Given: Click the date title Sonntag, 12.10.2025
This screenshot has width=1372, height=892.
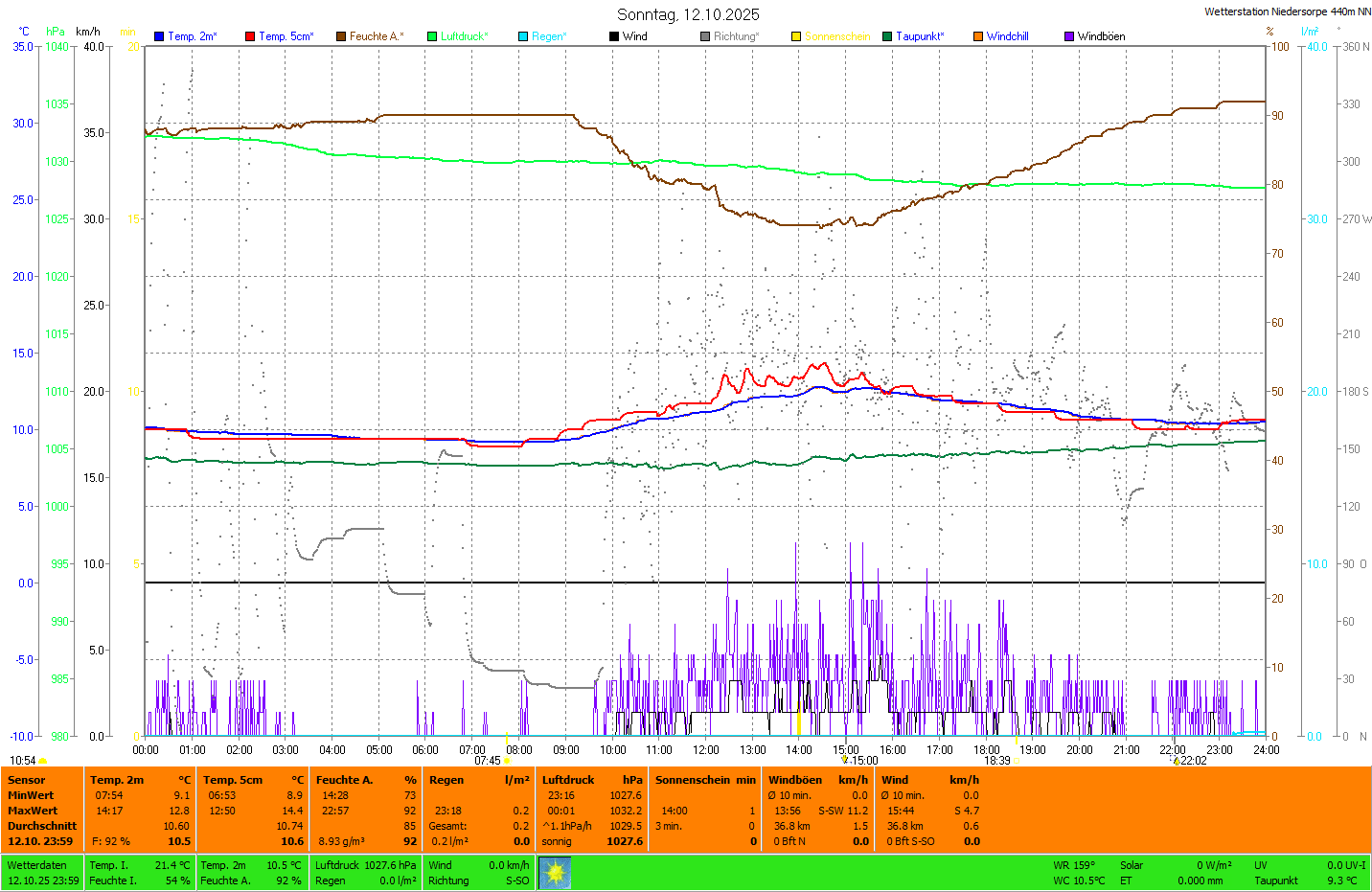Looking at the screenshot, I should 688,14.
